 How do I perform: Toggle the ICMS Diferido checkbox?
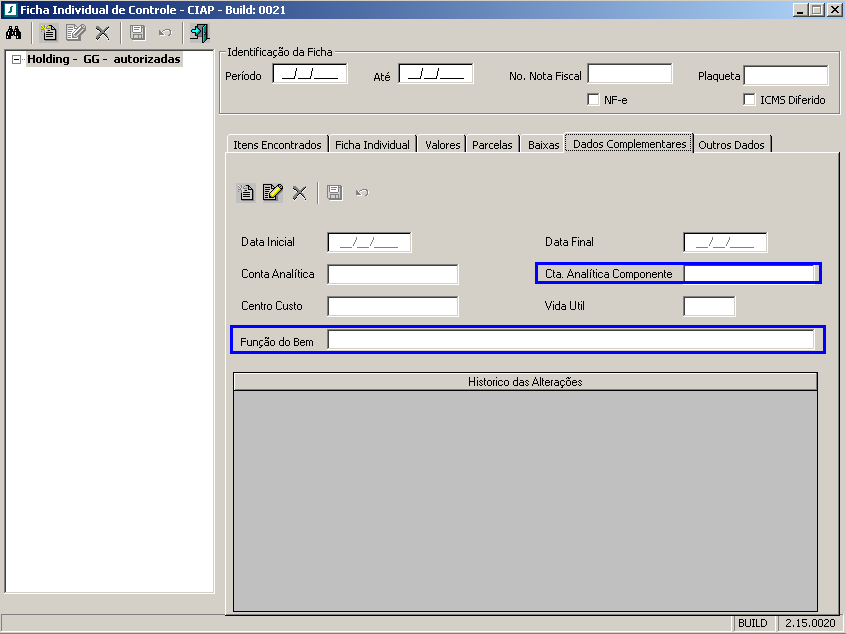(x=750, y=100)
